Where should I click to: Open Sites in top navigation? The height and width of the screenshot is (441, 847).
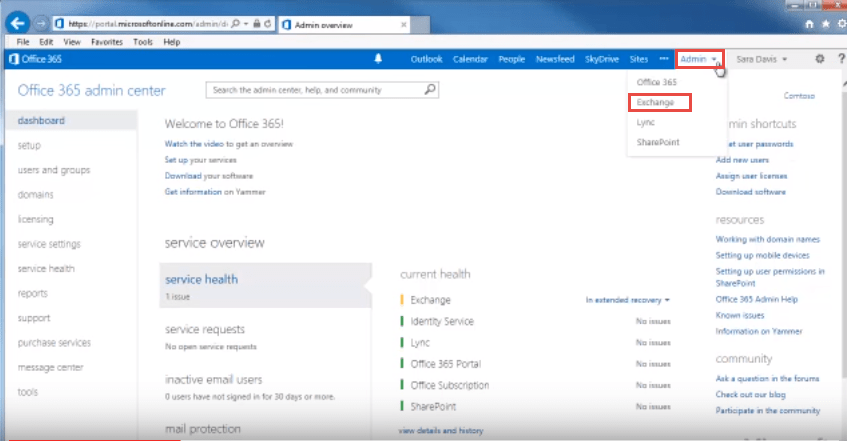638,59
